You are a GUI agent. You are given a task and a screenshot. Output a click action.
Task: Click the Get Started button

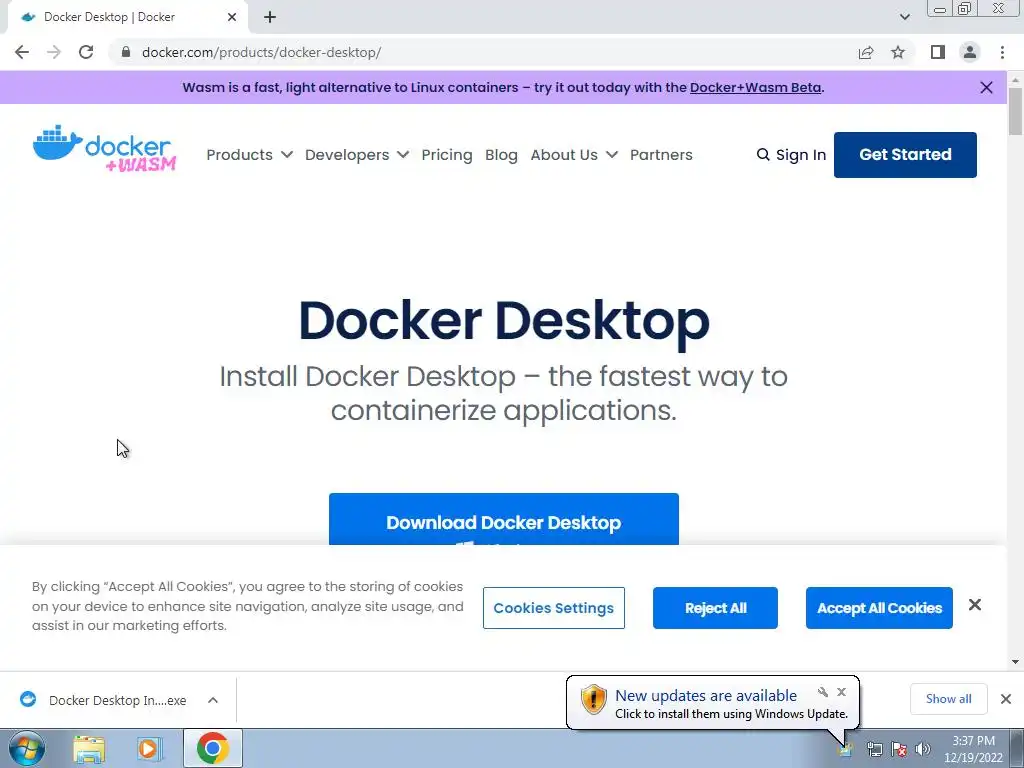coord(905,155)
